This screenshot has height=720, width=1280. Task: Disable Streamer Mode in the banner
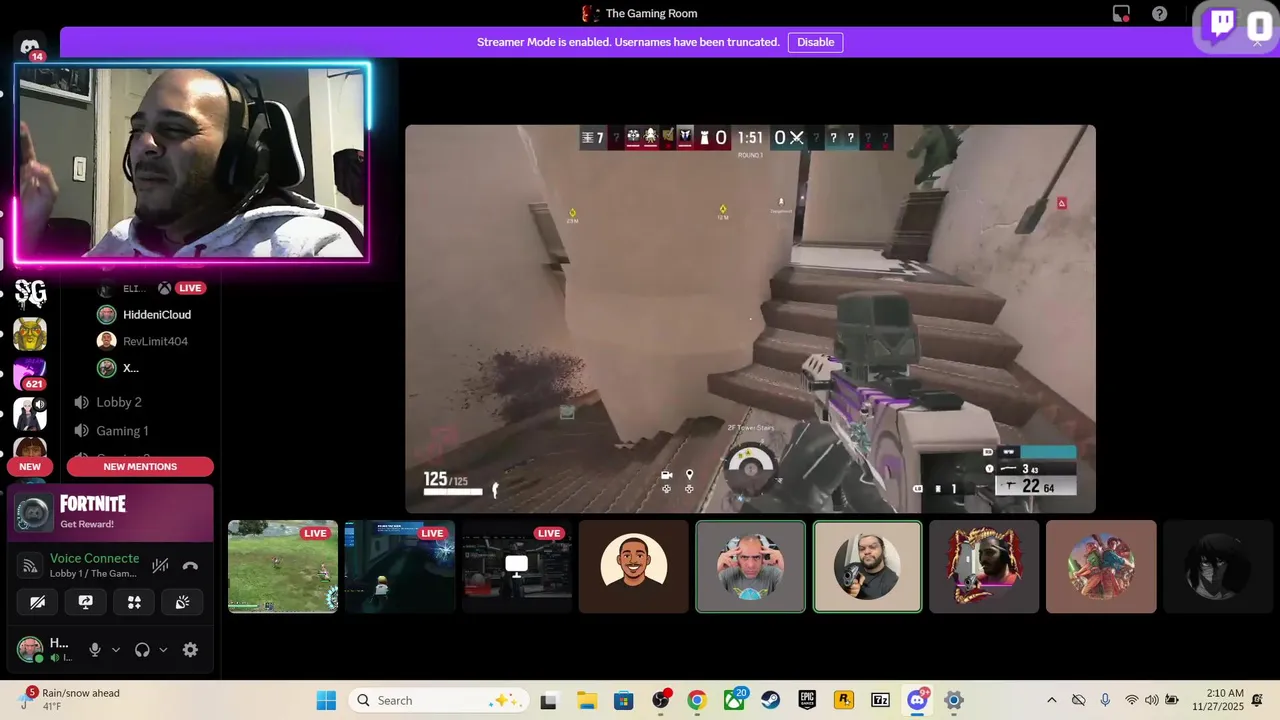pos(815,42)
